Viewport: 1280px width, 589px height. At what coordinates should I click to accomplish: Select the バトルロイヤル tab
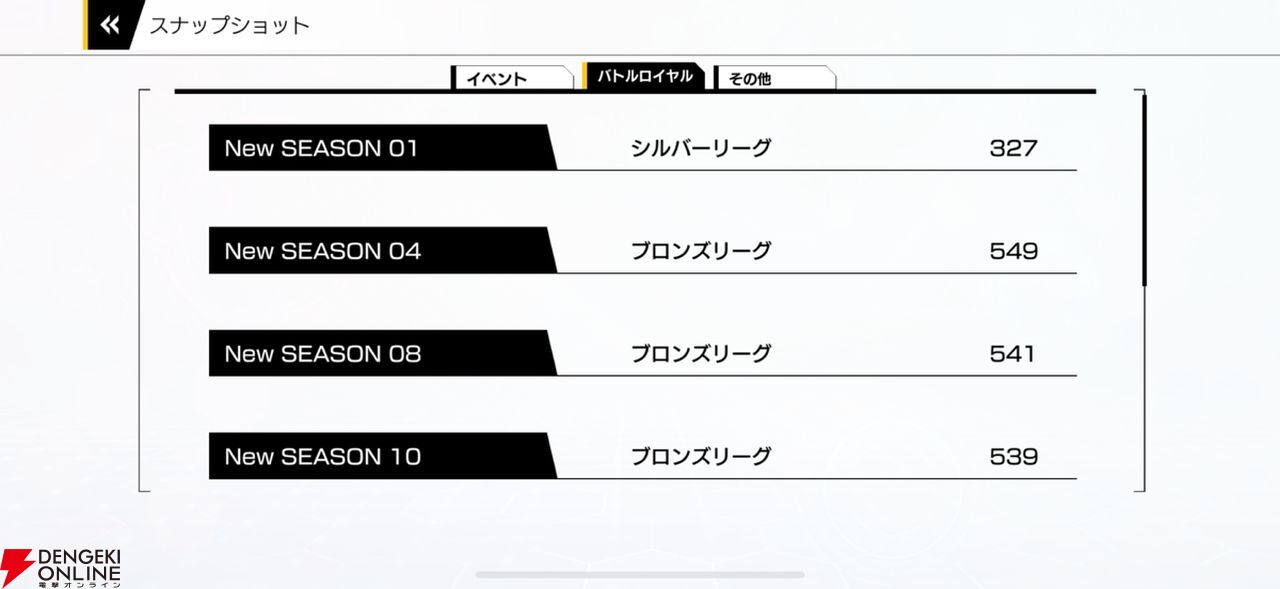pos(644,76)
